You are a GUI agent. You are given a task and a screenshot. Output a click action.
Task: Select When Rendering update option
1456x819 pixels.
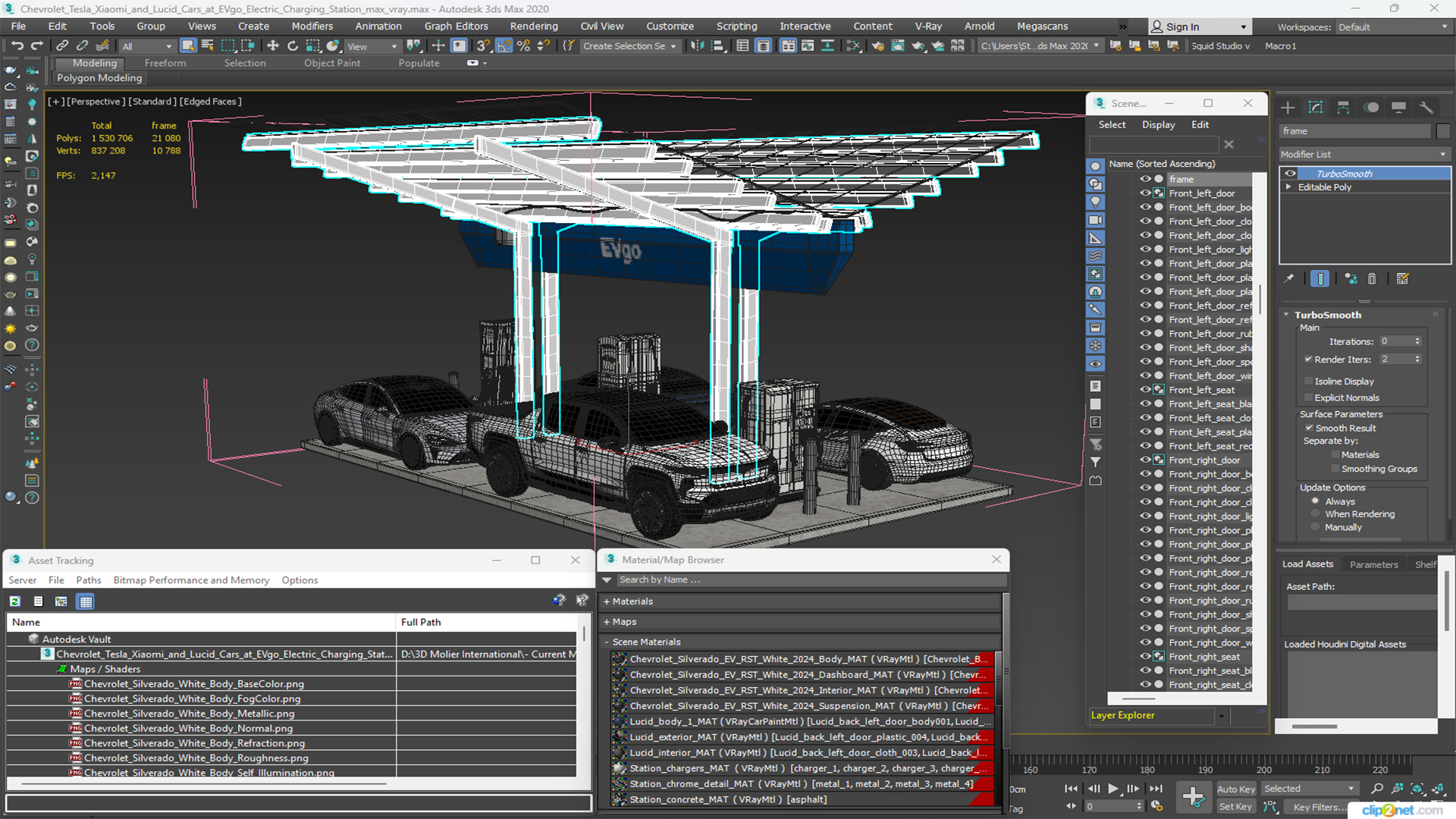(x=1316, y=514)
